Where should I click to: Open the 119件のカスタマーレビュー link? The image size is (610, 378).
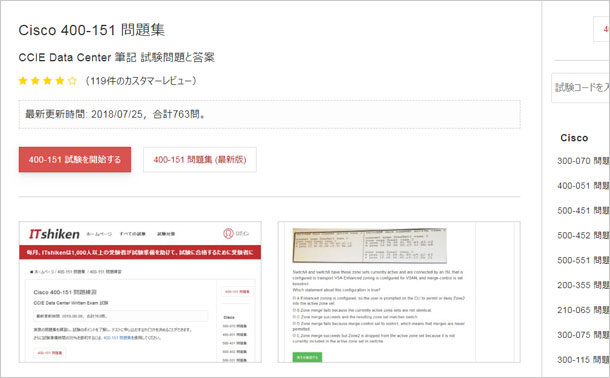click(141, 81)
